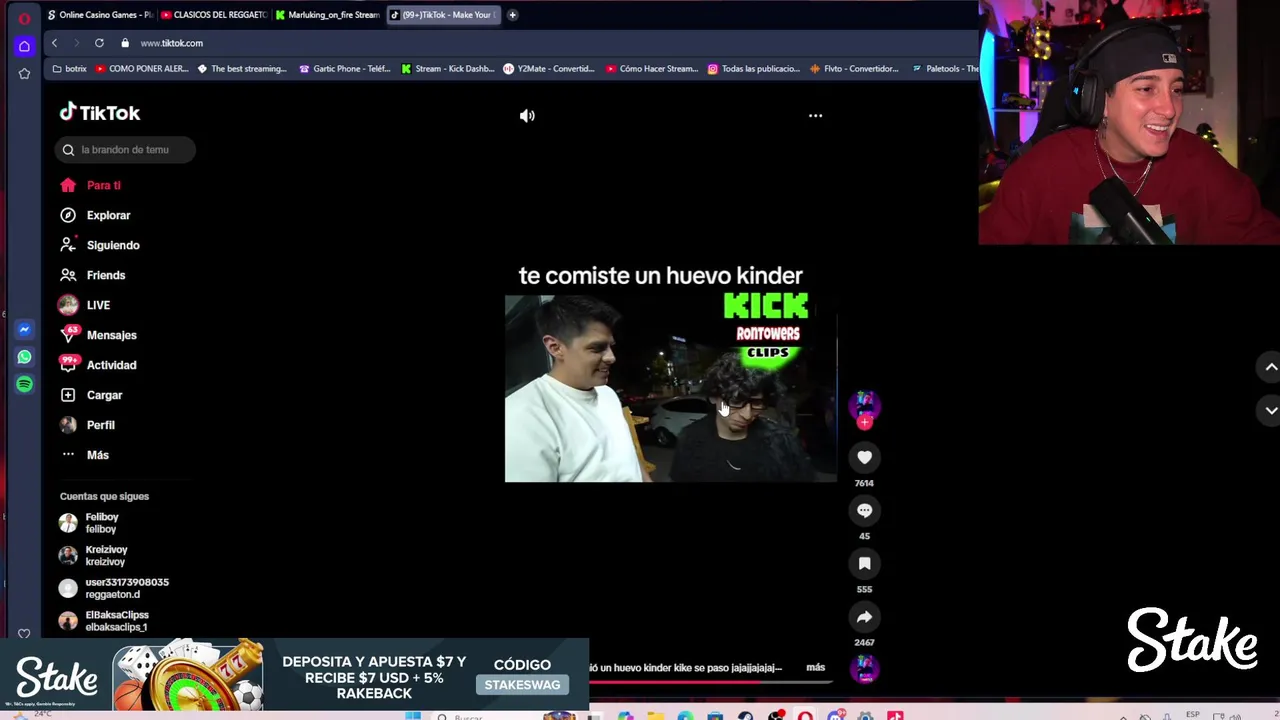Open the Opera menu logo
This screenshot has width=1280, height=720.
[24, 19]
